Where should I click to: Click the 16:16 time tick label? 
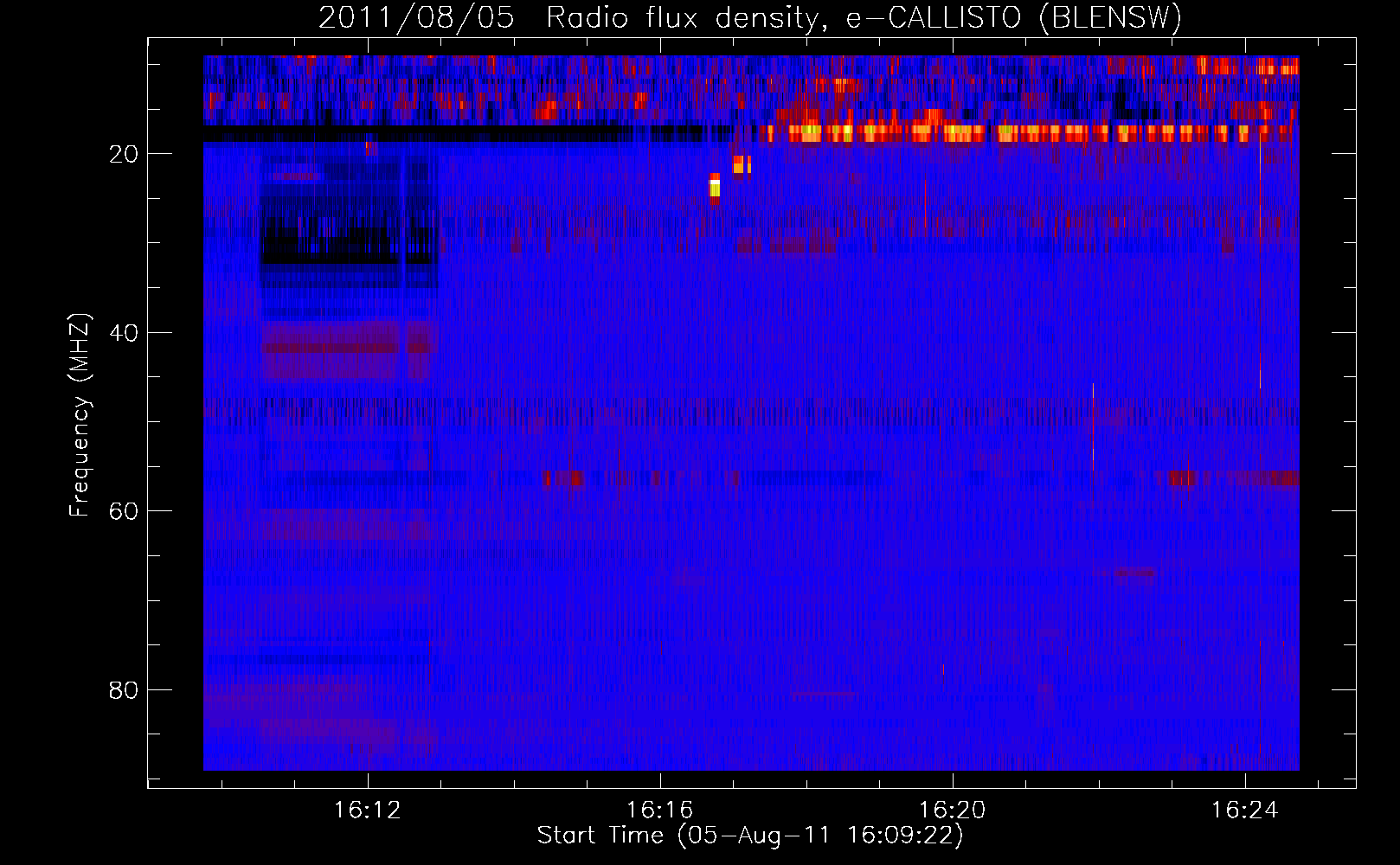[x=660, y=811]
